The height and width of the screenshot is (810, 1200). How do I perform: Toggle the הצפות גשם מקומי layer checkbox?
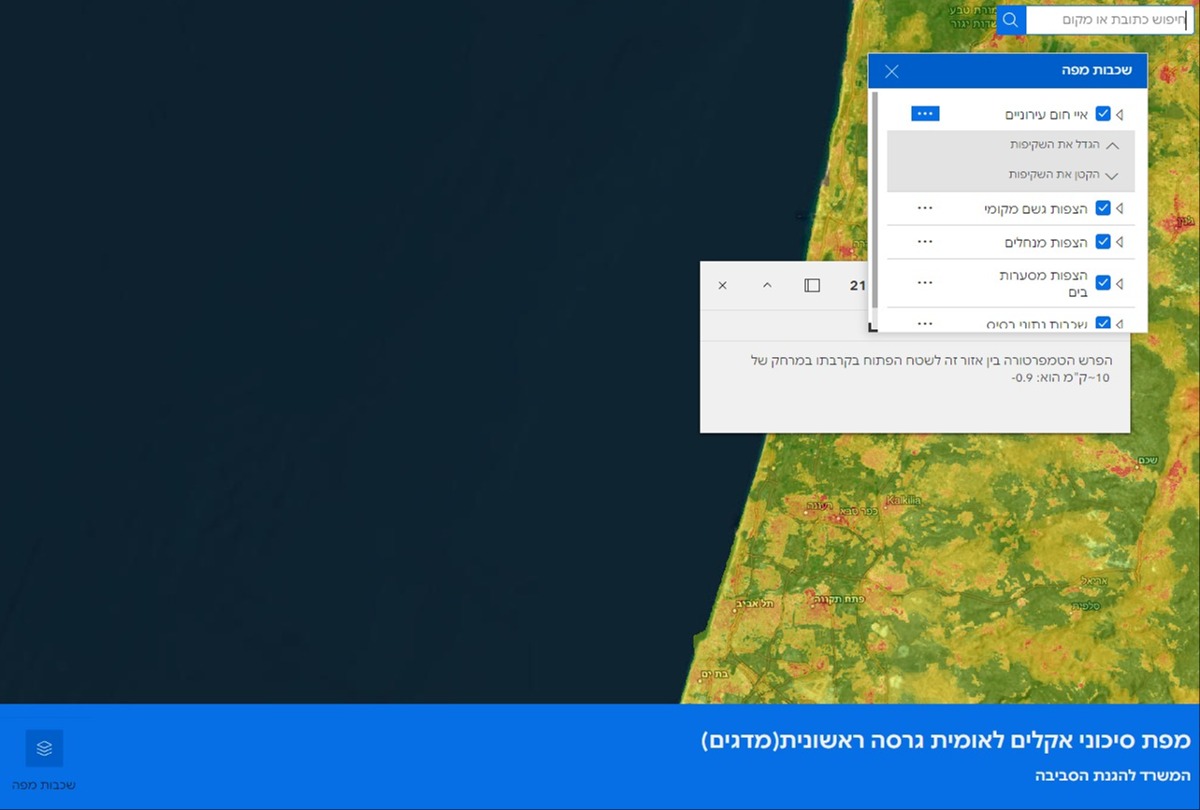tap(1103, 208)
